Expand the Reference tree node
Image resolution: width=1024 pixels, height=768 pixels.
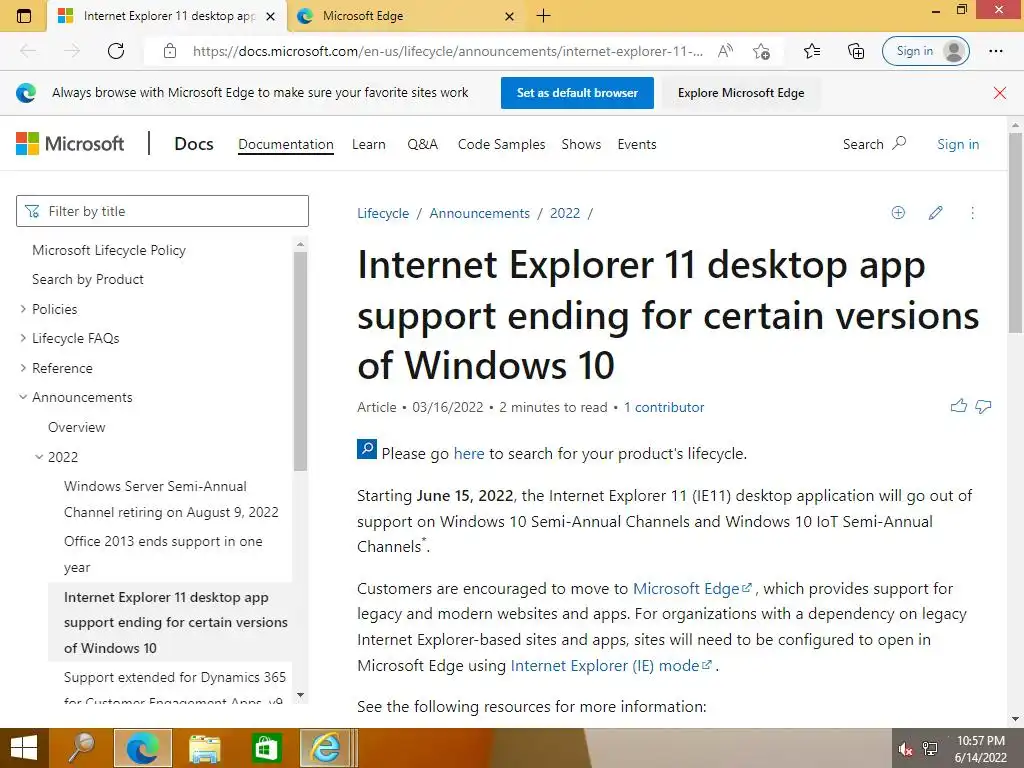[23, 368]
